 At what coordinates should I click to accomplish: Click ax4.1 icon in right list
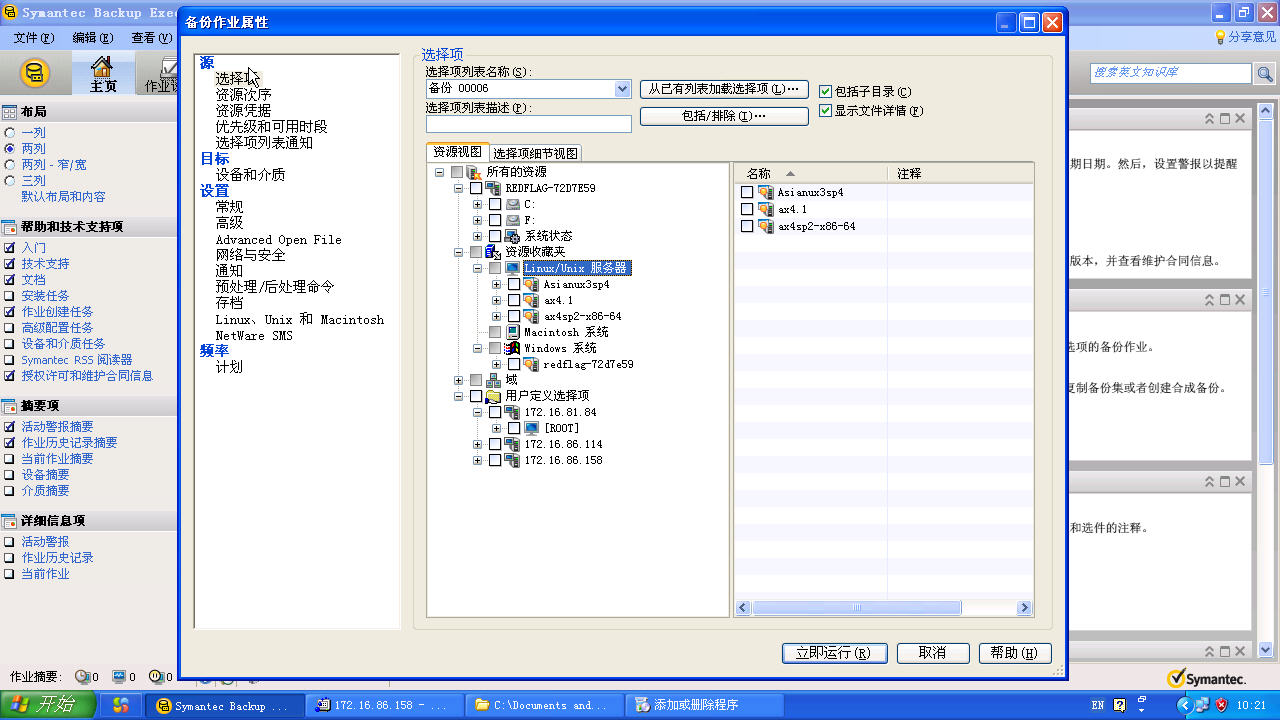766,210
